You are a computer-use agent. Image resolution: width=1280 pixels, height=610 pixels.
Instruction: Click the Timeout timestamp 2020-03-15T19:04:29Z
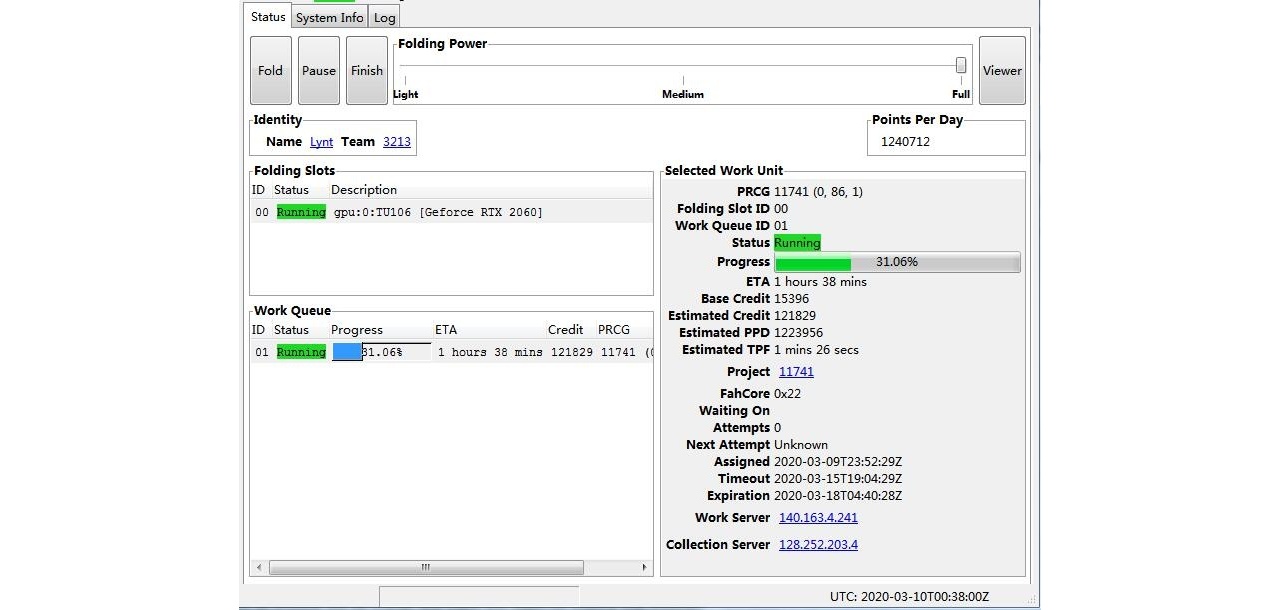(838, 479)
